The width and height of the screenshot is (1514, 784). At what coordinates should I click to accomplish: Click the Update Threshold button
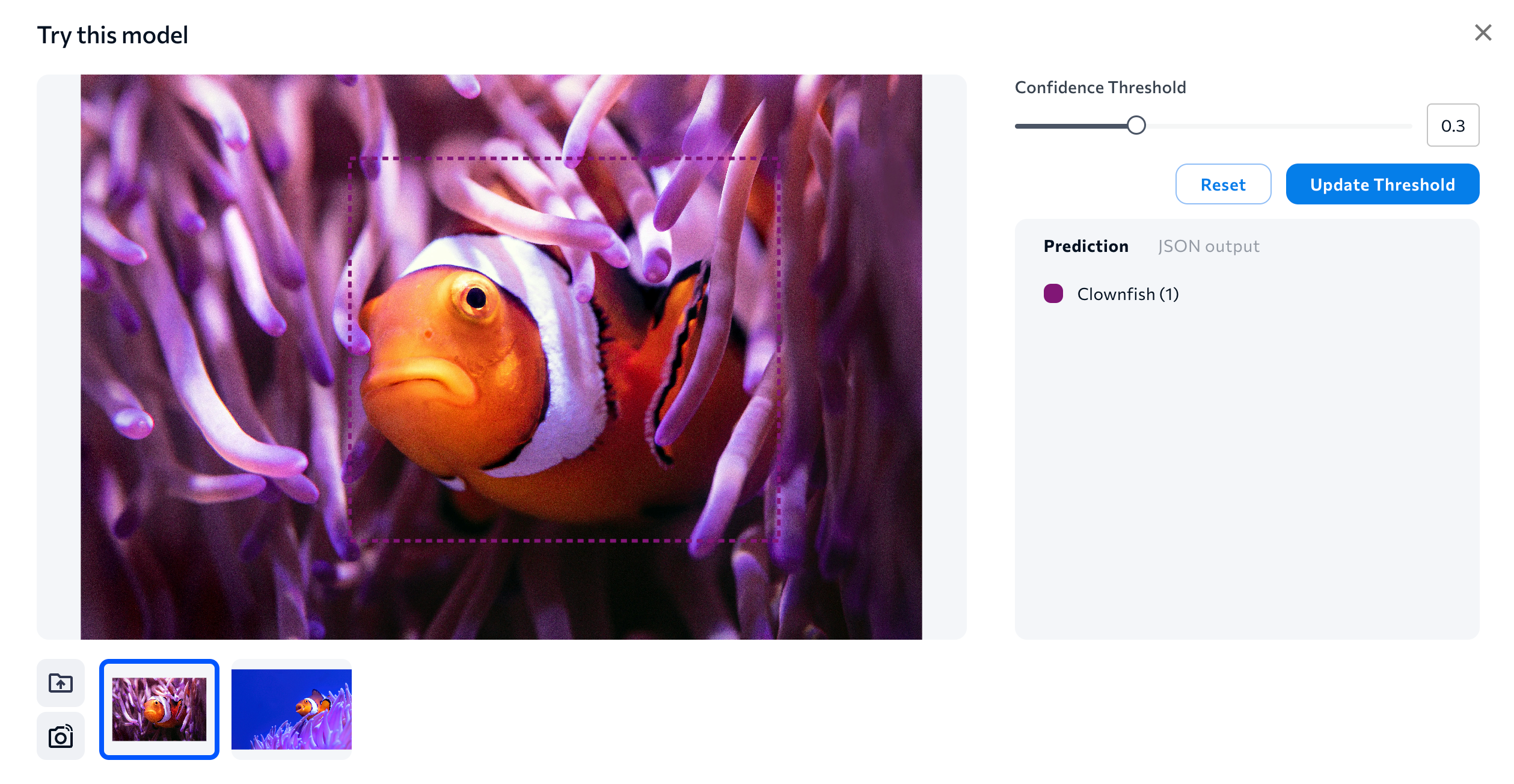[x=1382, y=185]
